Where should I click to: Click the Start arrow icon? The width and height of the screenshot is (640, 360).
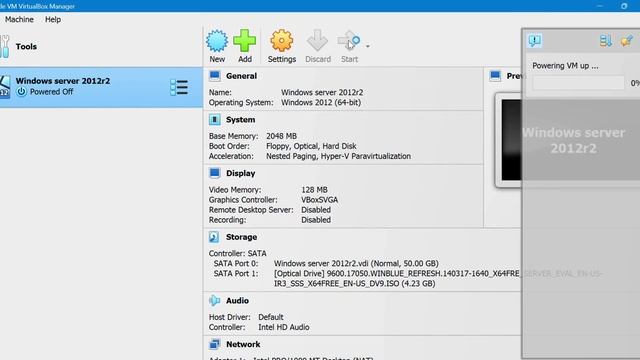pyautogui.click(x=349, y=41)
